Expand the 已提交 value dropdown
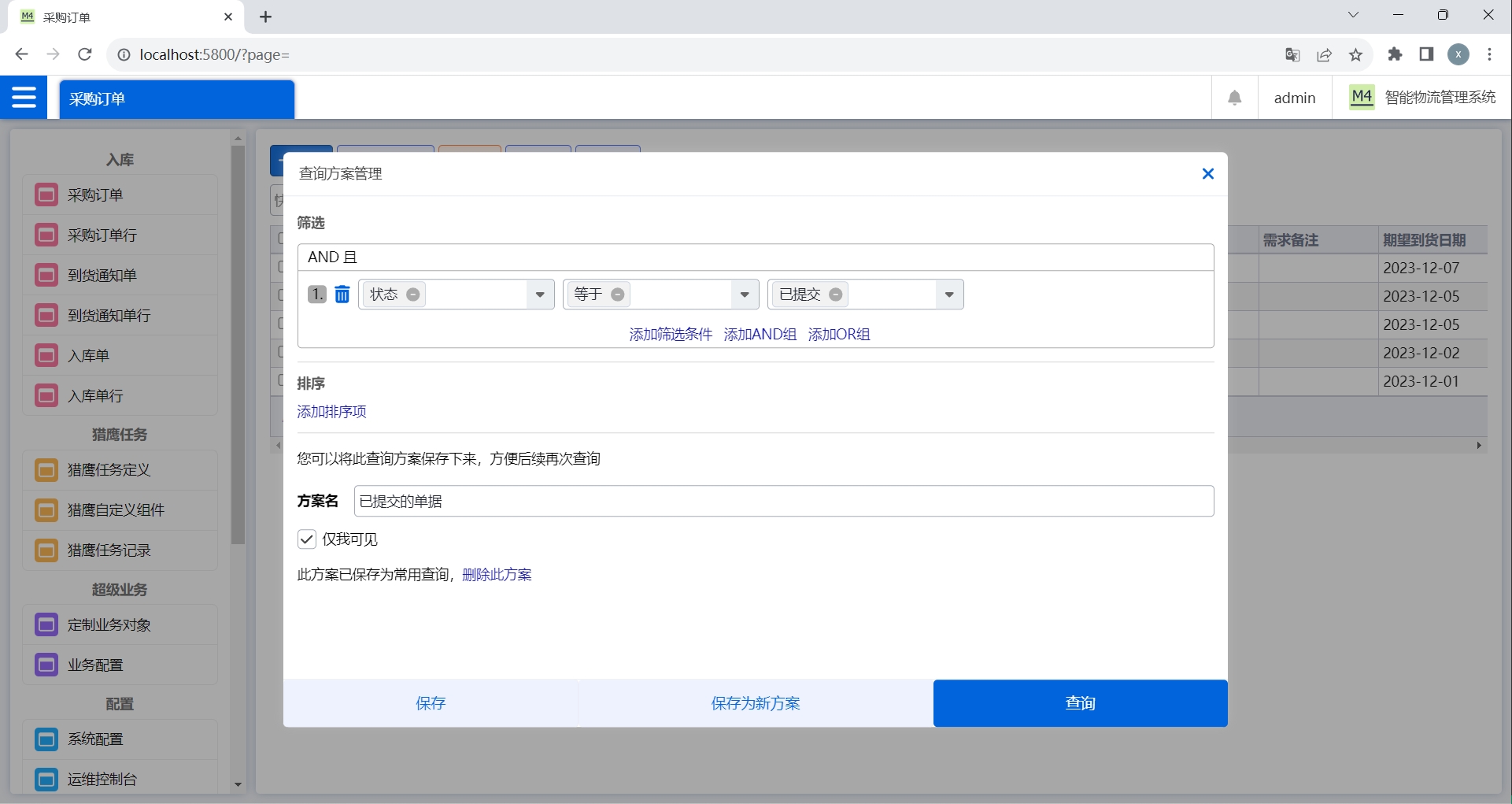This screenshot has height=804, width=1512. click(x=949, y=295)
